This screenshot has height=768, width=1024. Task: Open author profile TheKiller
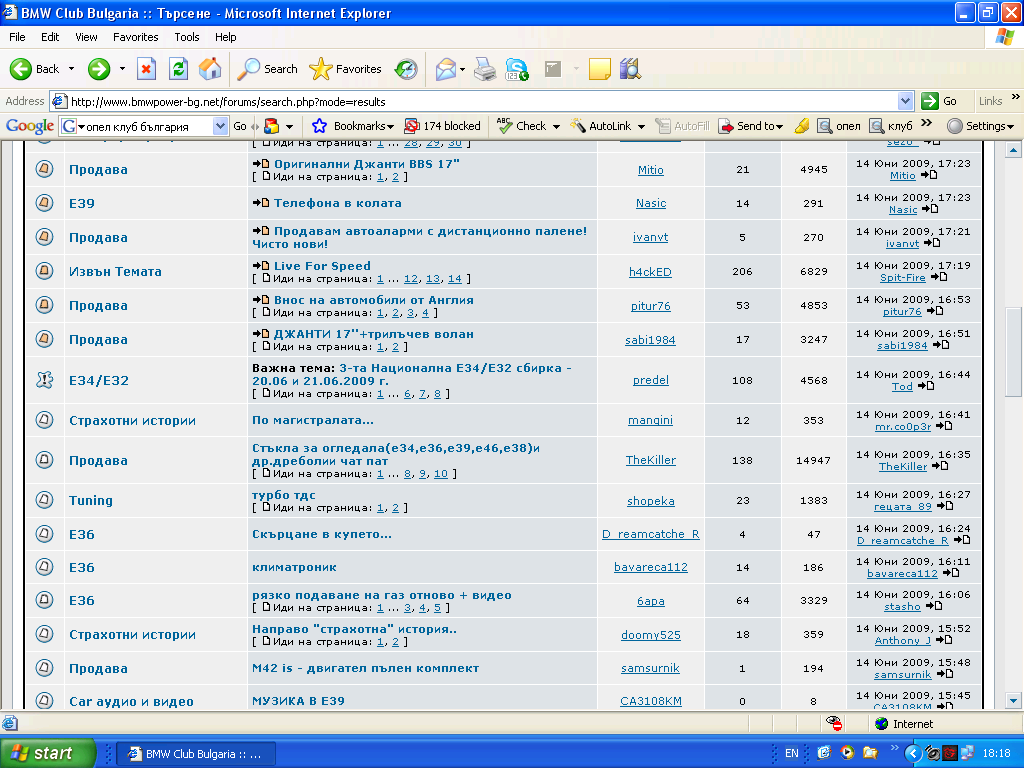[x=650, y=460]
